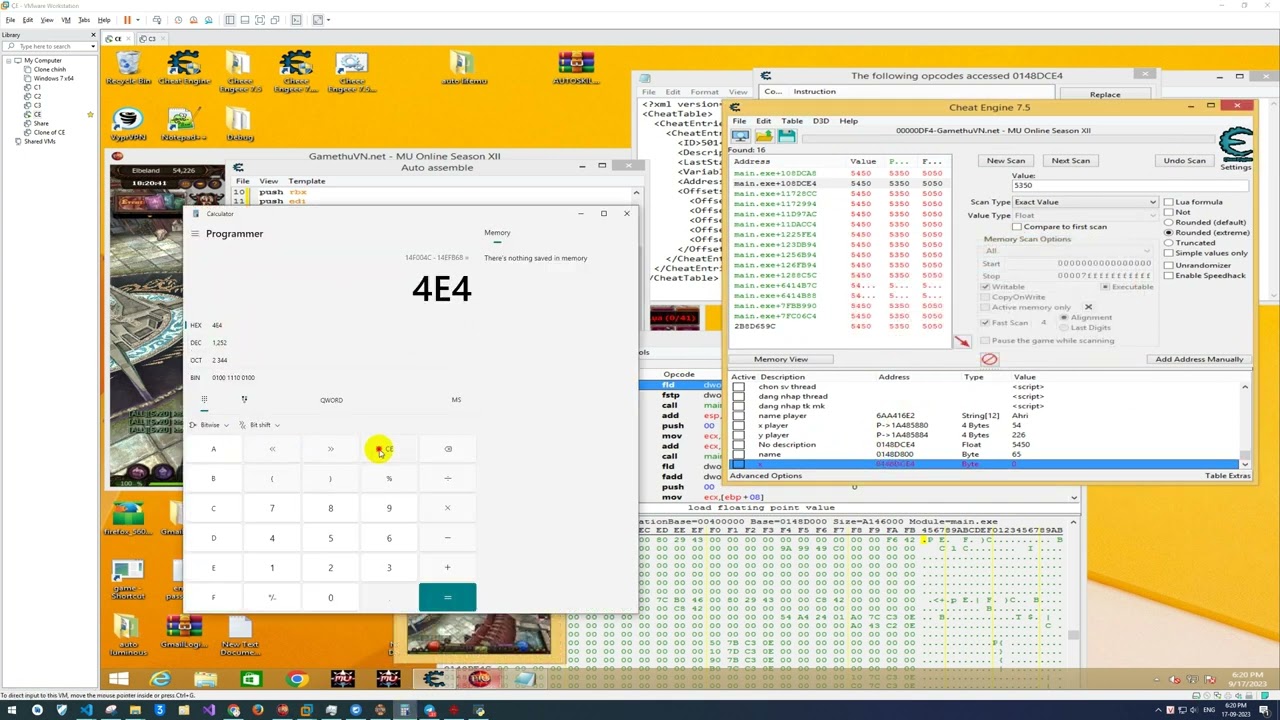Expand the Bit shift dropdown
1280x720 pixels.
(260, 425)
